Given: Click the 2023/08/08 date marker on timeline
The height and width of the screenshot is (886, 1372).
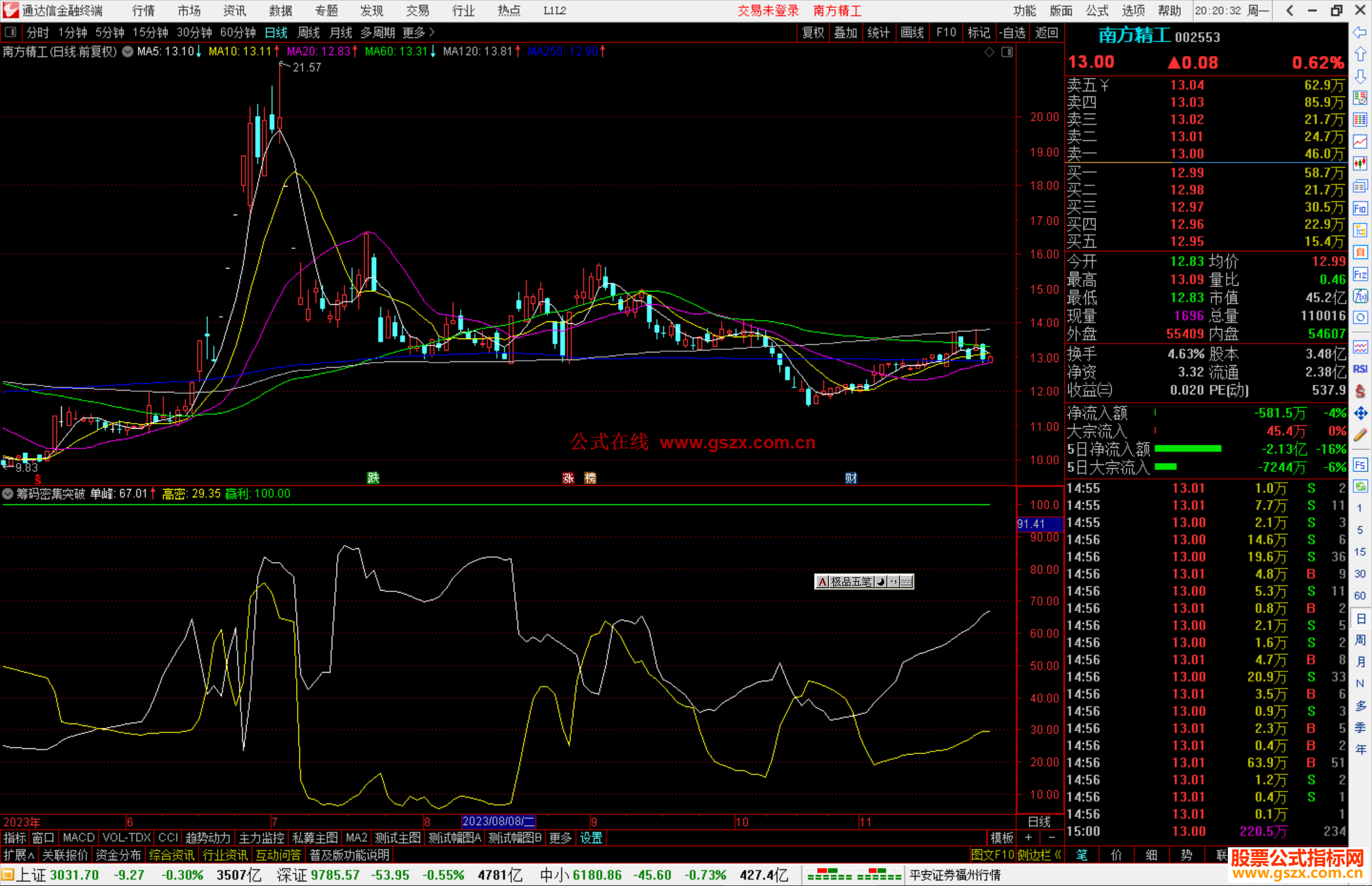Looking at the screenshot, I should coord(498,821).
